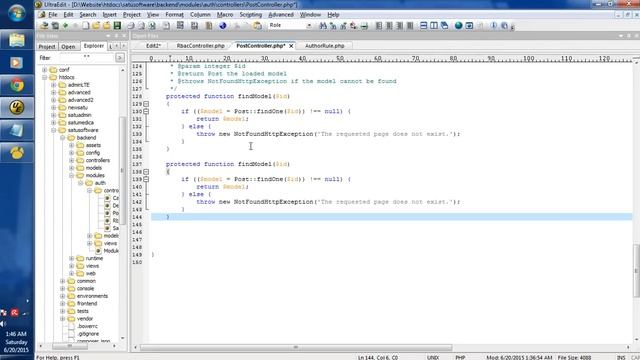
Task: Open Windows Media Player from the taskbar
Action: [x=17, y=63]
